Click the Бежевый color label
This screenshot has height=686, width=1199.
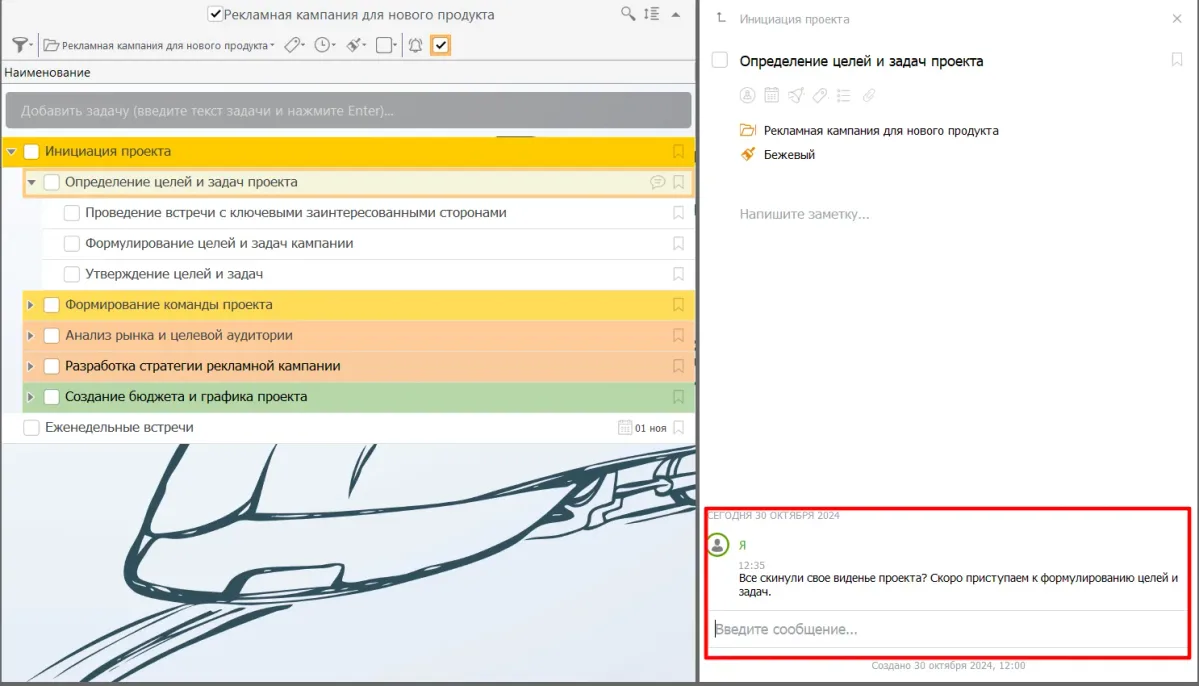click(789, 155)
